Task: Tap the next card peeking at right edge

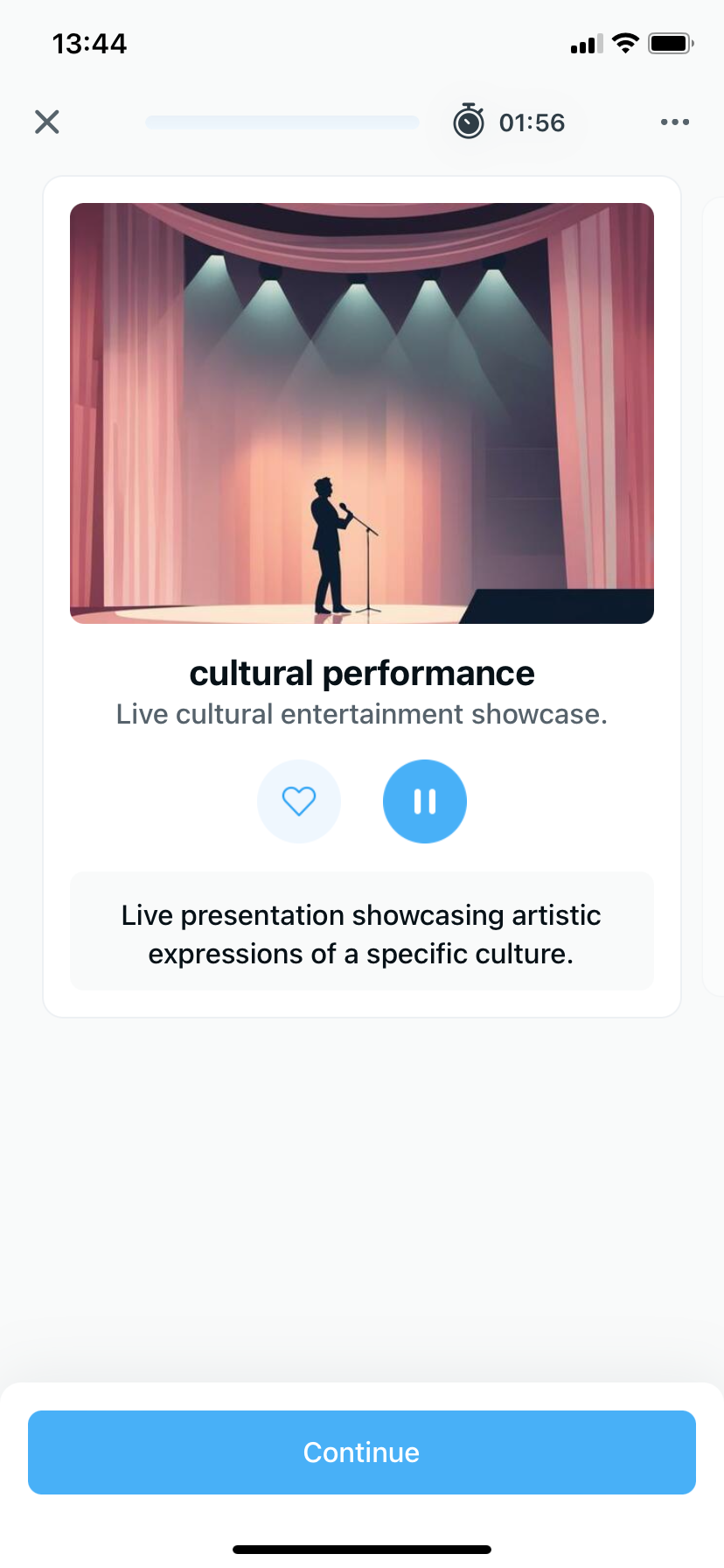Action: (x=714, y=595)
